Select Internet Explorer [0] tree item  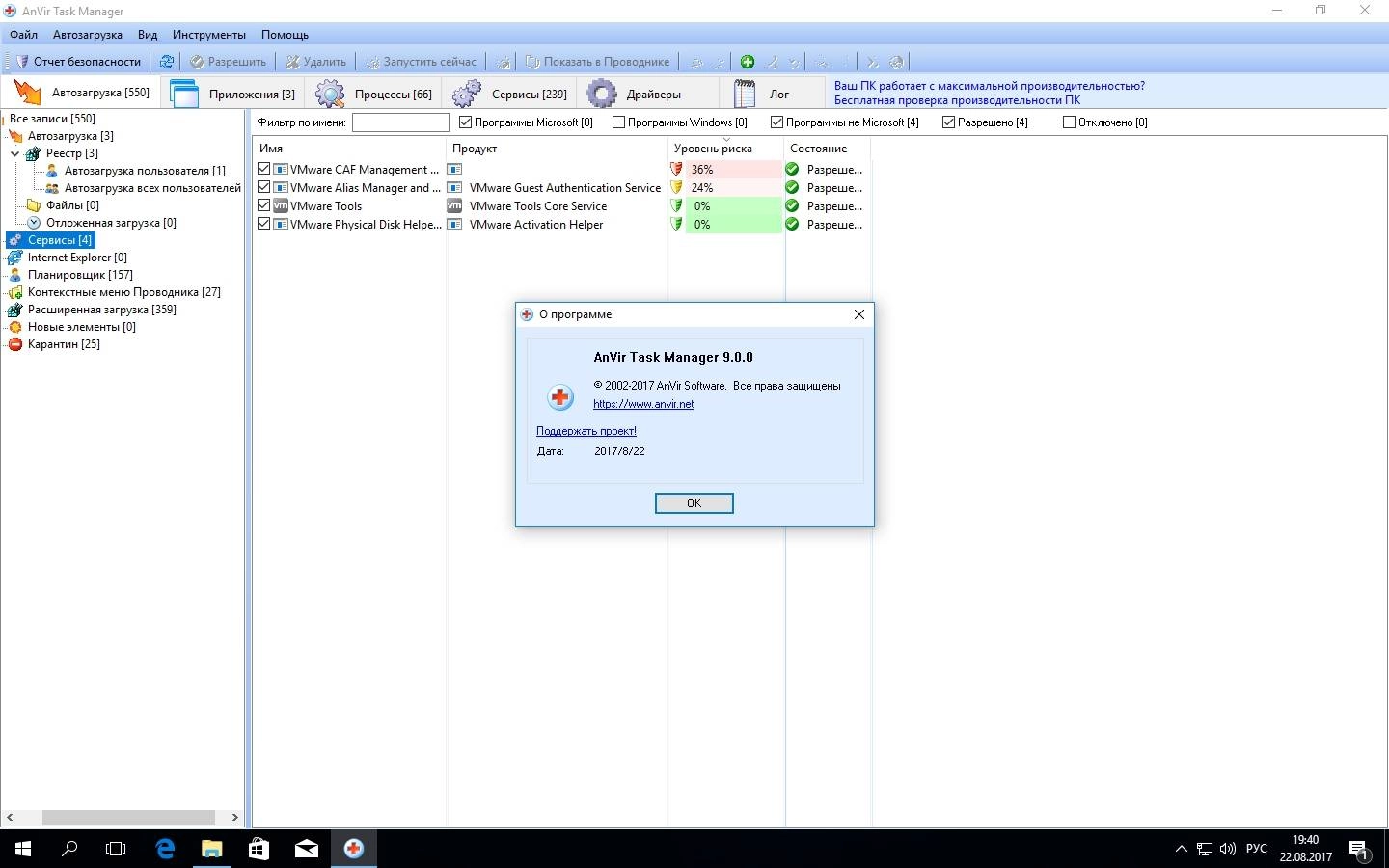point(77,258)
